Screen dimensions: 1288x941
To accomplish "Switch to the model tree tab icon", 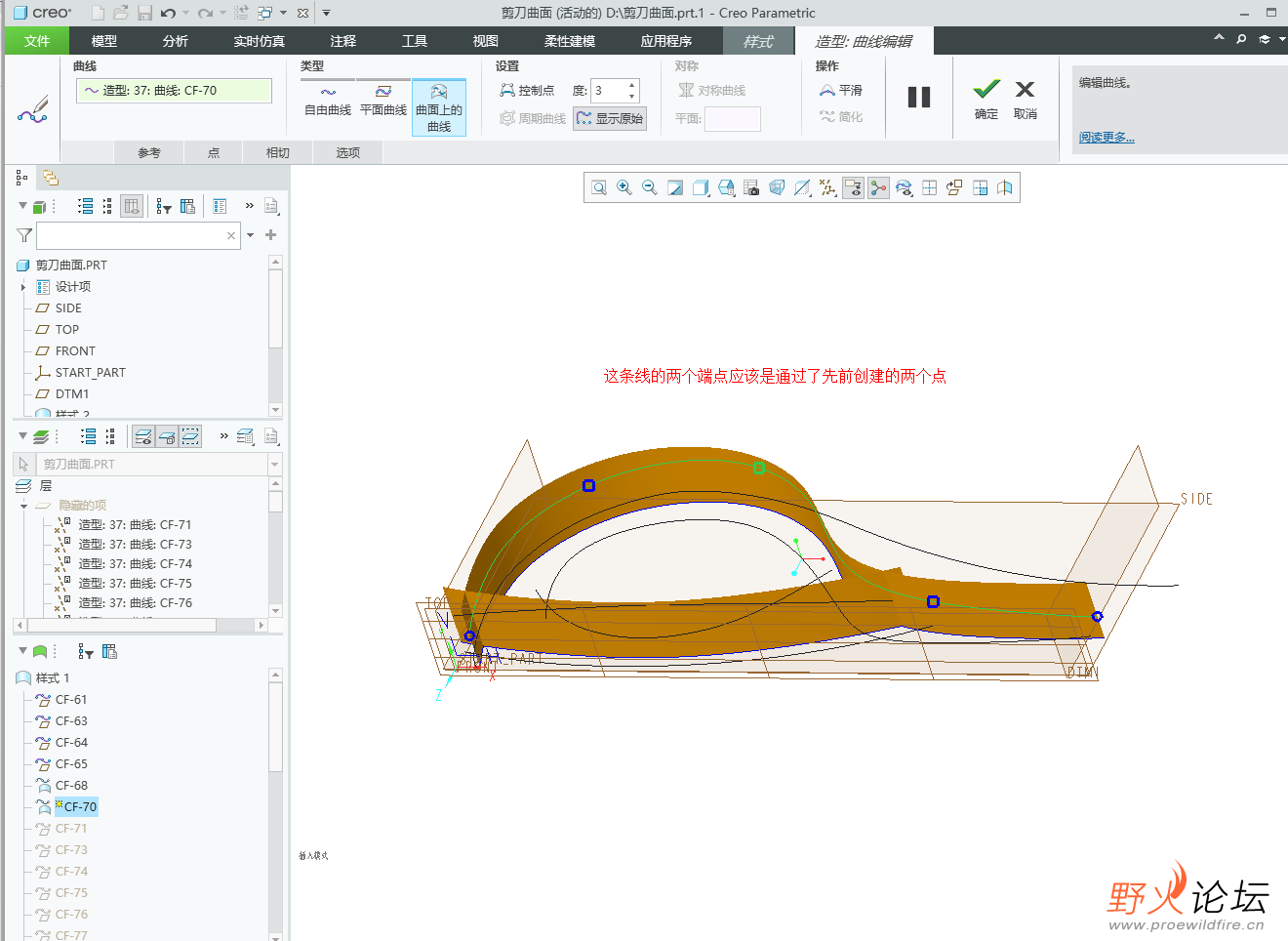I will tap(21, 178).
